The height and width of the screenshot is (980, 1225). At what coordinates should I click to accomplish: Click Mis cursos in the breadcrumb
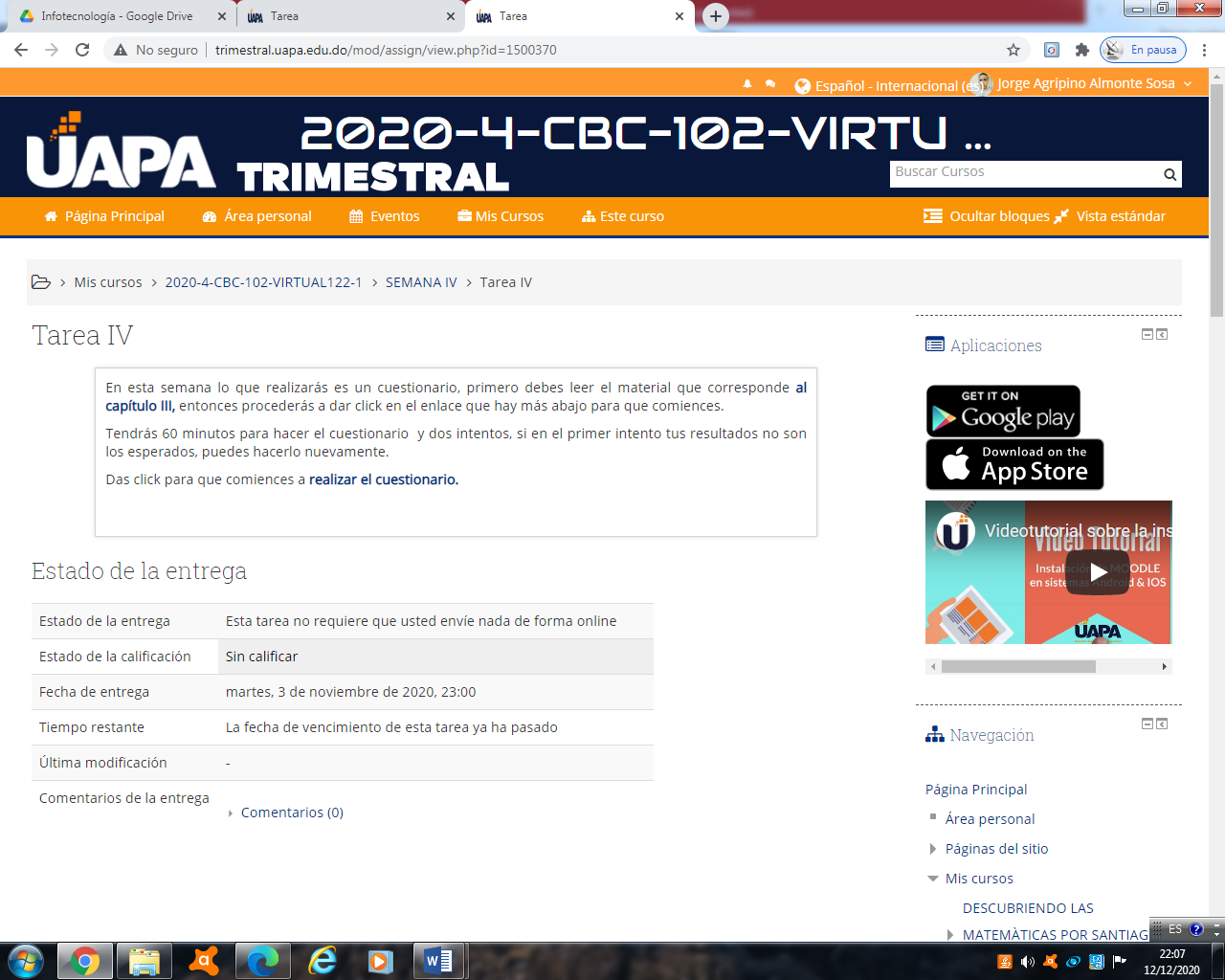point(108,282)
